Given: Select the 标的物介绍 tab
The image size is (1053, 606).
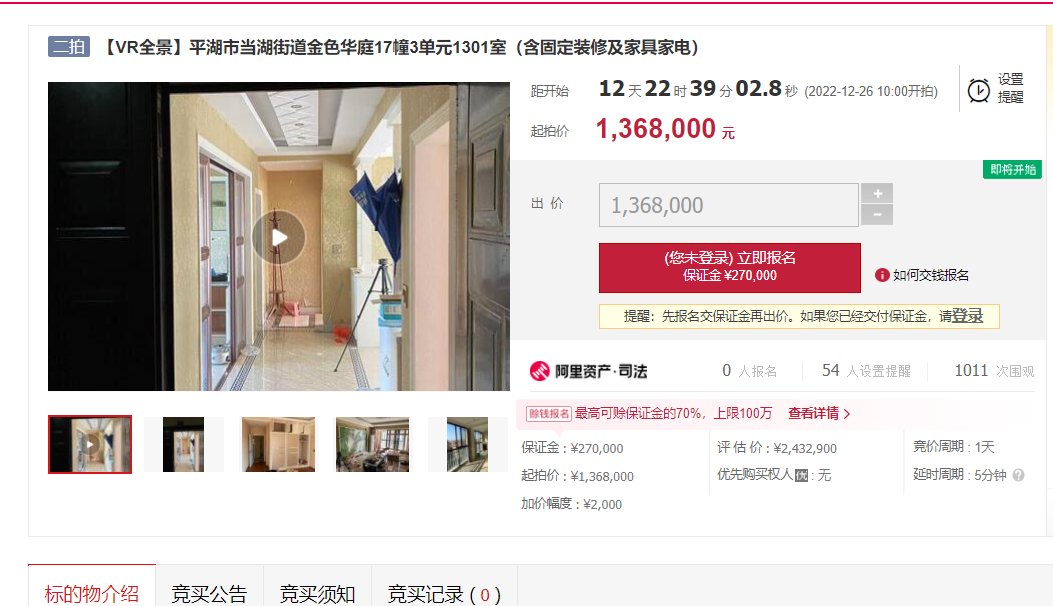Looking at the screenshot, I should [x=92, y=594].
